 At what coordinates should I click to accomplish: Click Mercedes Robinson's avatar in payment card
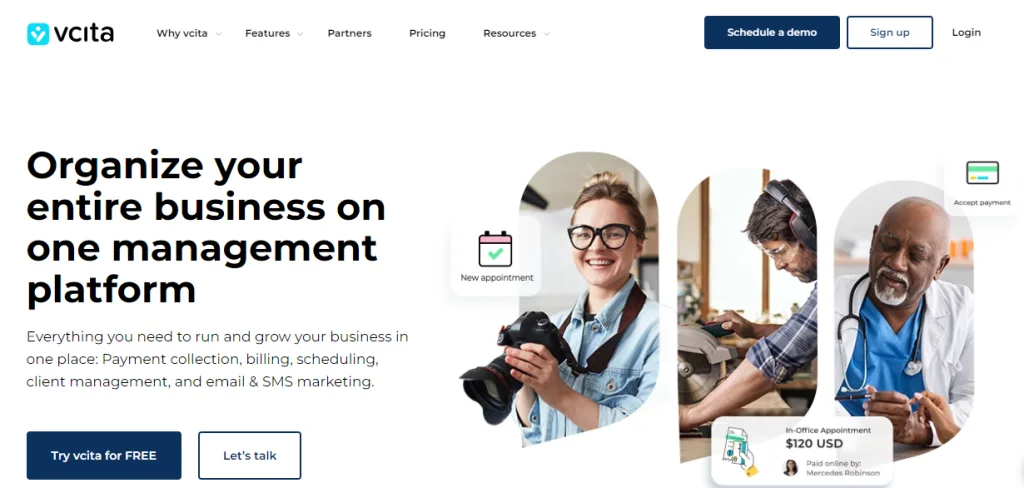[x=790, y=468]
